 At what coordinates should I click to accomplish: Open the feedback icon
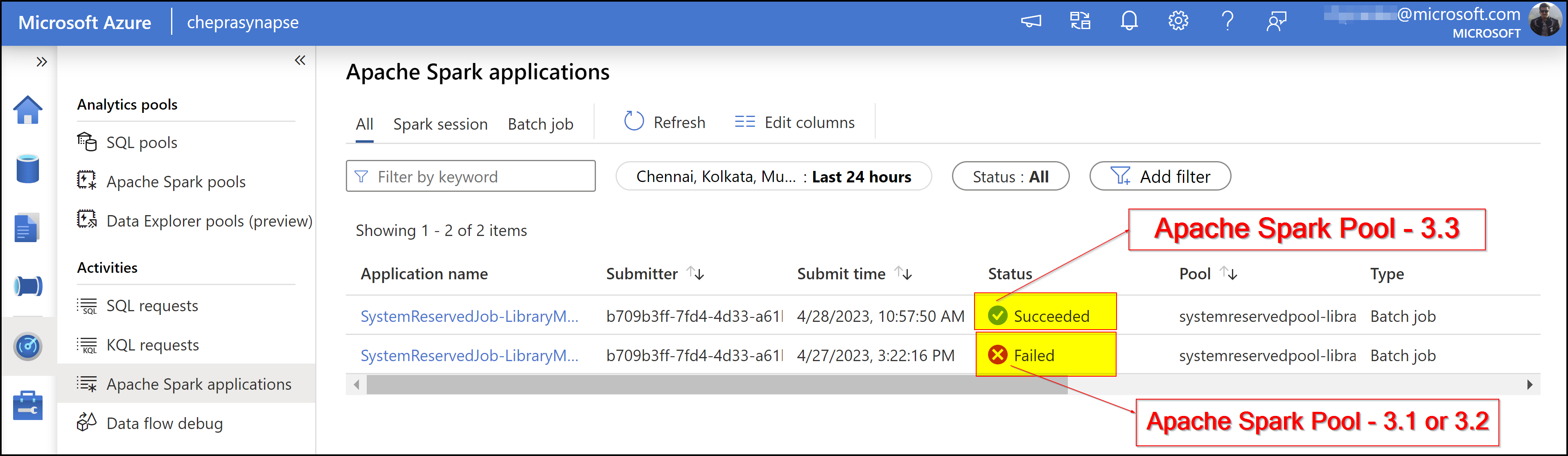(x=1277, y=21)
